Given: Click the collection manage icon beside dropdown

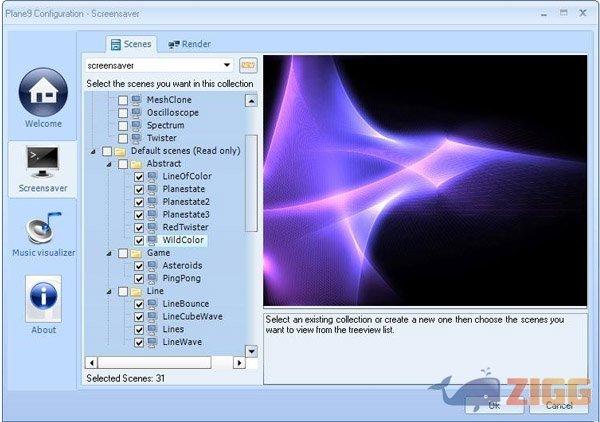Looking at the screenshot, I should point(248,66).
